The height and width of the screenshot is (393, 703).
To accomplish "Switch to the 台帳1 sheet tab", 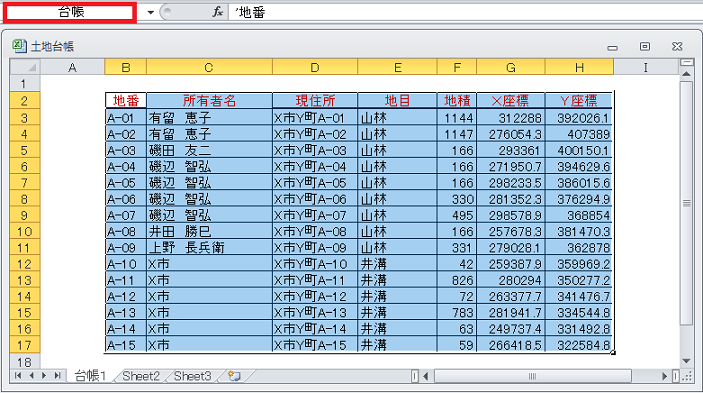I will 90,376.
